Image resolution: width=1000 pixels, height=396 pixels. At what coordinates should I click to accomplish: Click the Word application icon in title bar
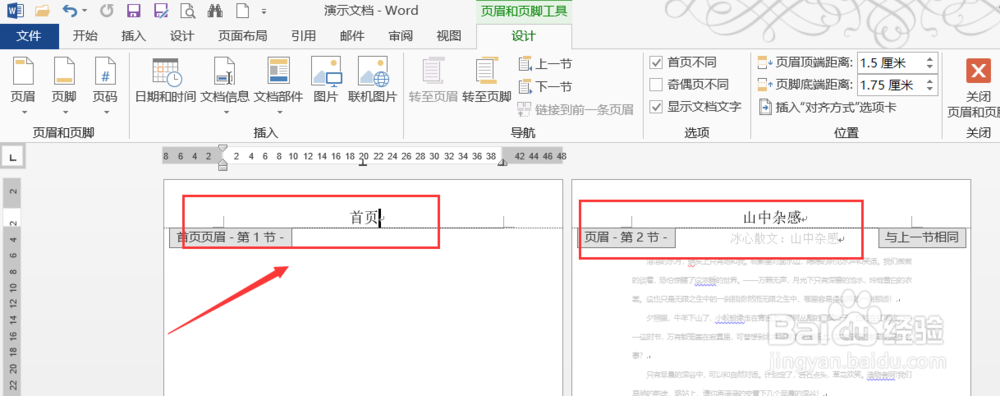point(15,10)
